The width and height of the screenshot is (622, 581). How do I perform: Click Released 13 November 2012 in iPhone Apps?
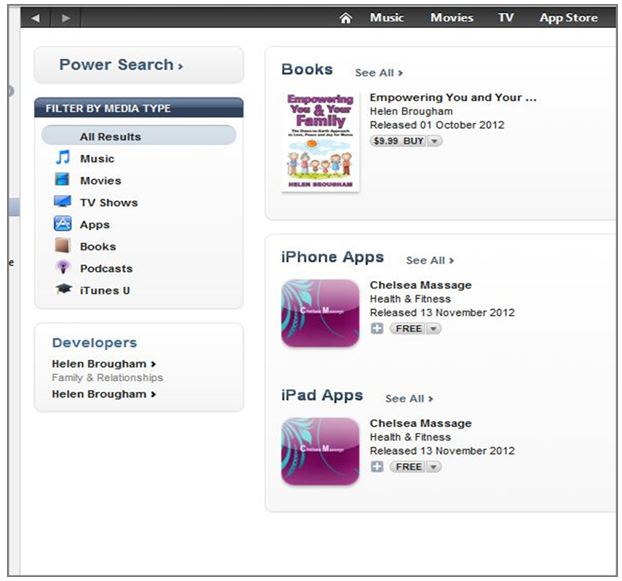[442, 313]
